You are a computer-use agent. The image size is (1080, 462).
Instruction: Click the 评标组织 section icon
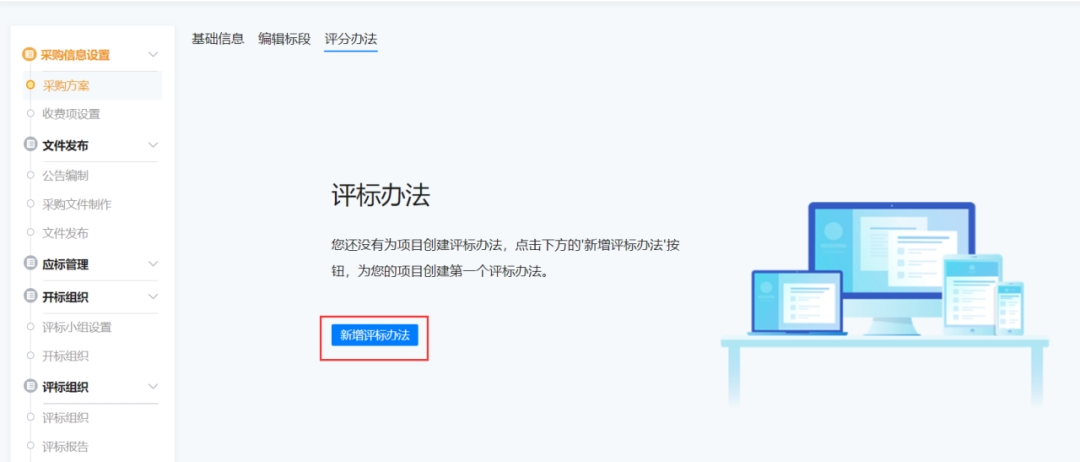coord(30,387)
